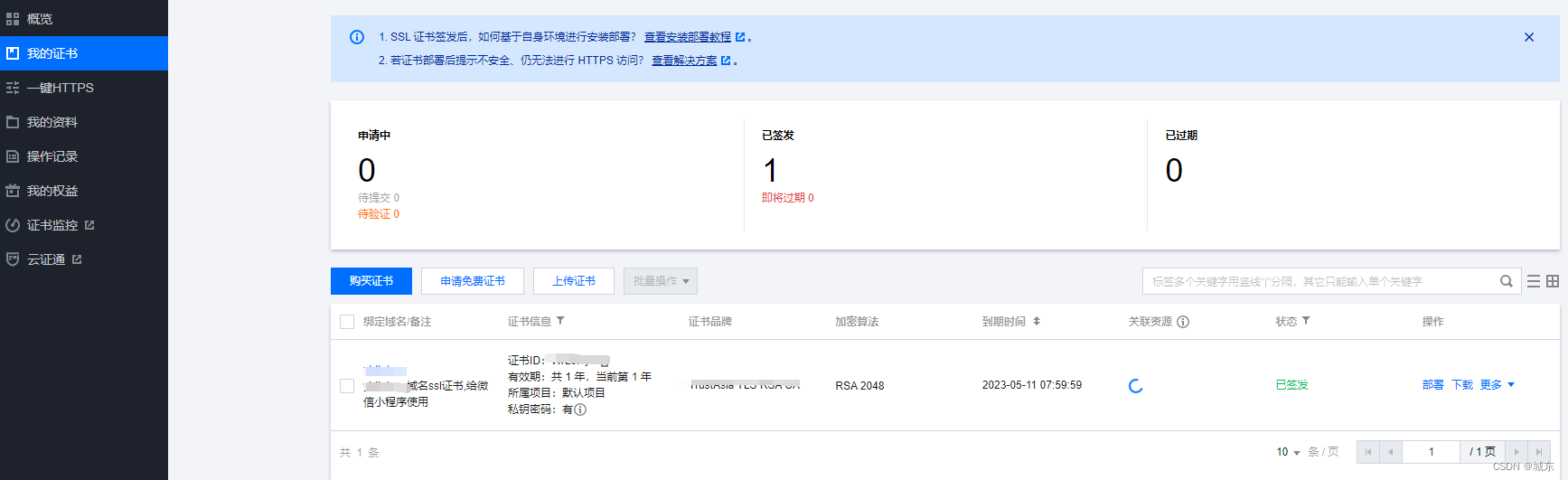Click the previous page pagination button
Screen dimensions: 1568x480
click(x=1391, y=452)
